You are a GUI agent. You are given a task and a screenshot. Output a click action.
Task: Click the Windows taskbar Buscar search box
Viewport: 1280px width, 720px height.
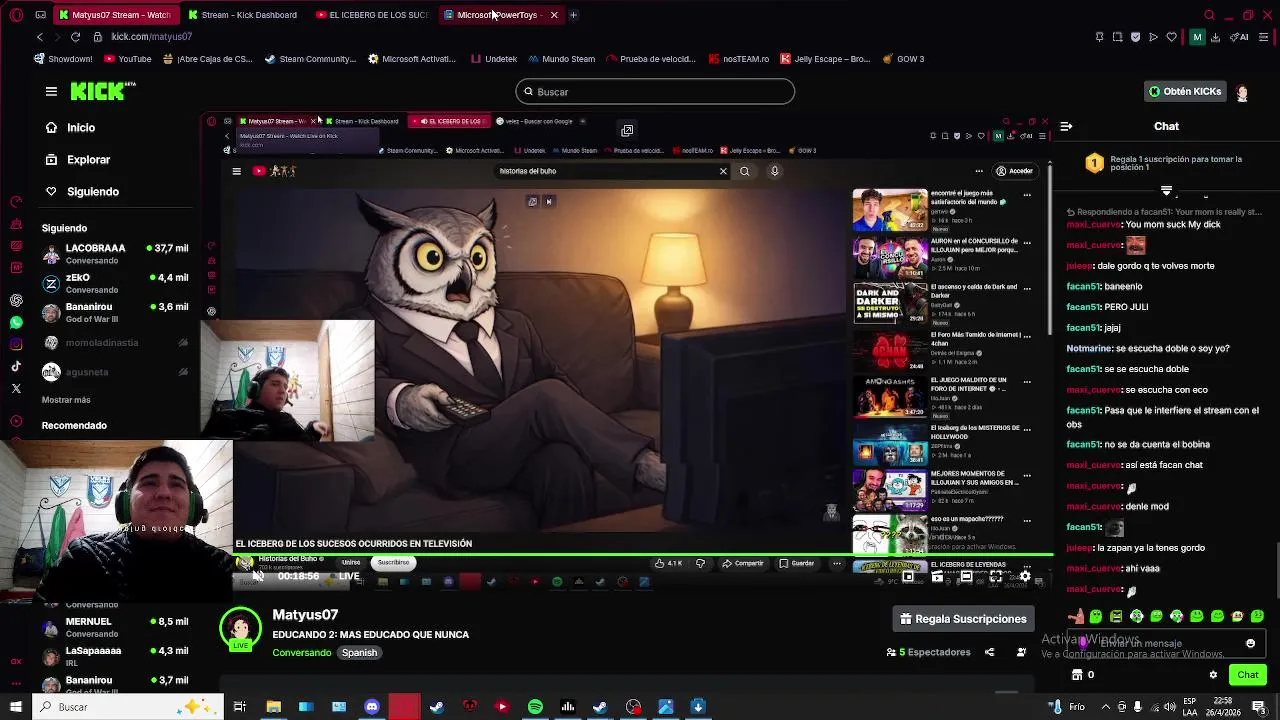tap(128, 707)
